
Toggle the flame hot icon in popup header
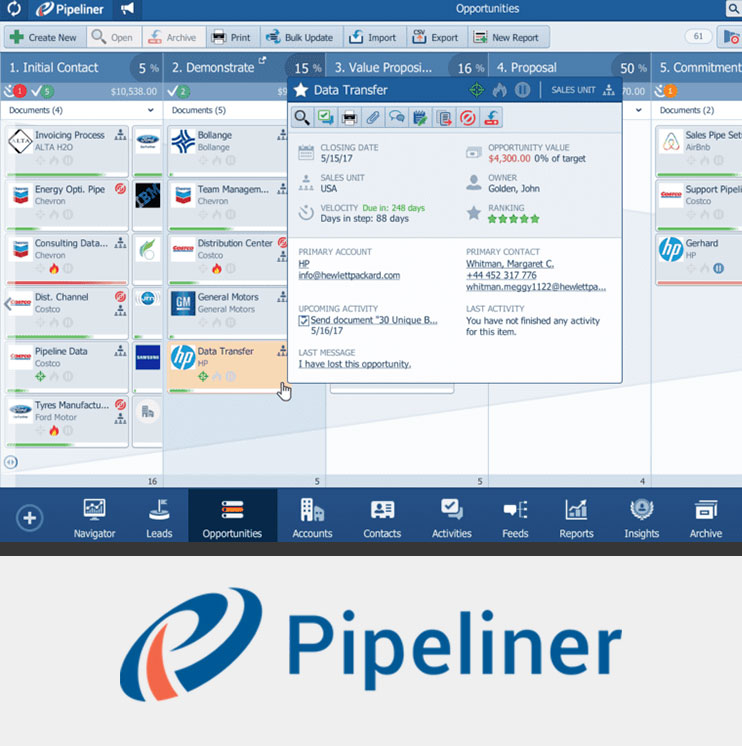point(501,90)
